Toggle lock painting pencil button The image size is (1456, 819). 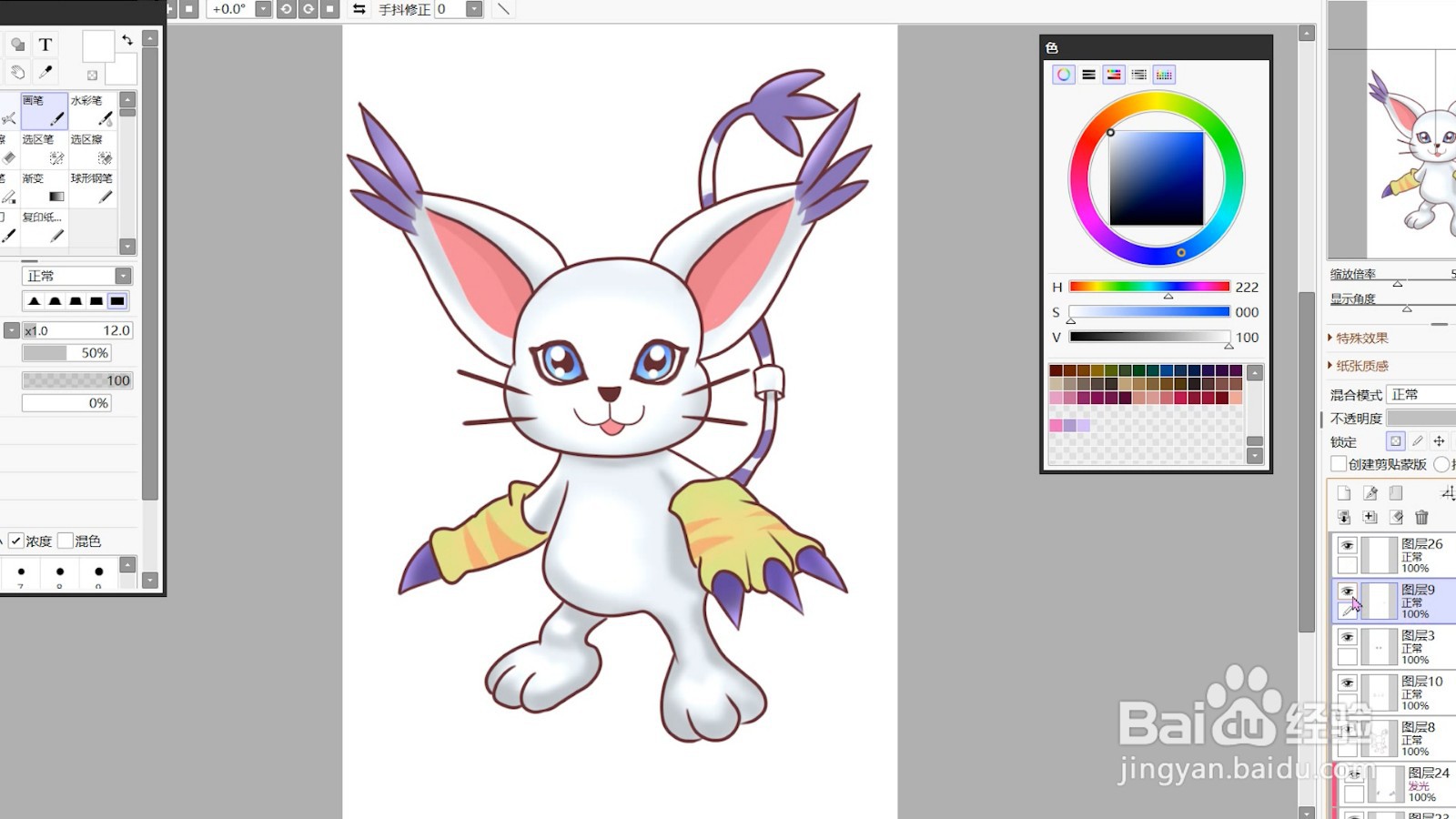[1417, 441]
